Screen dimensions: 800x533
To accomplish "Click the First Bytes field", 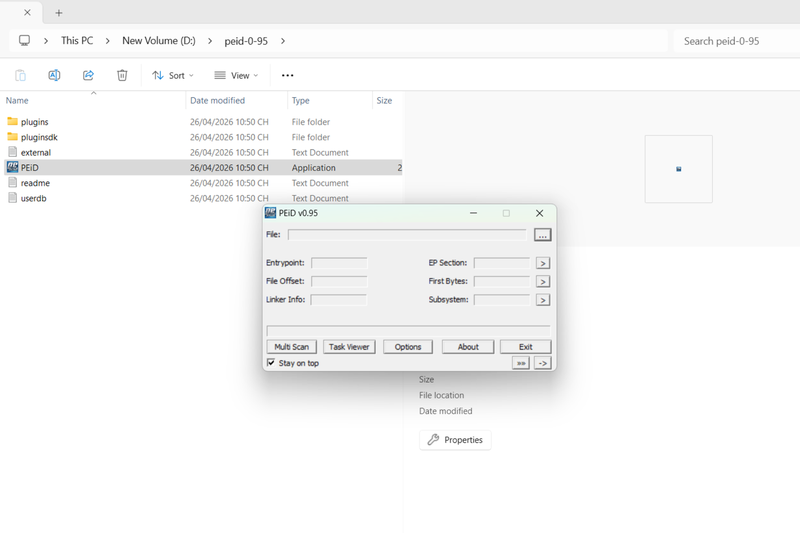I will [502, 282].
